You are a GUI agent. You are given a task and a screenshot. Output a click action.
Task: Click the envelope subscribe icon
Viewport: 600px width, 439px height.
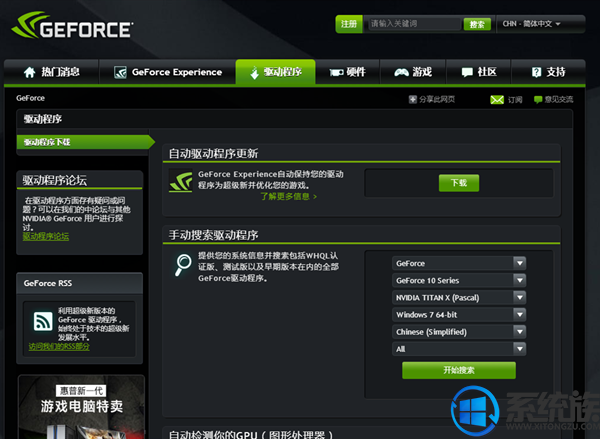pyautogui.click(x=497, y=100)
